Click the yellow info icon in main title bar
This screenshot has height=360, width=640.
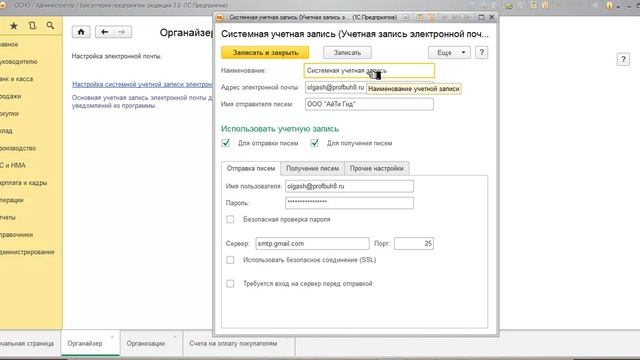click(609, 5)
